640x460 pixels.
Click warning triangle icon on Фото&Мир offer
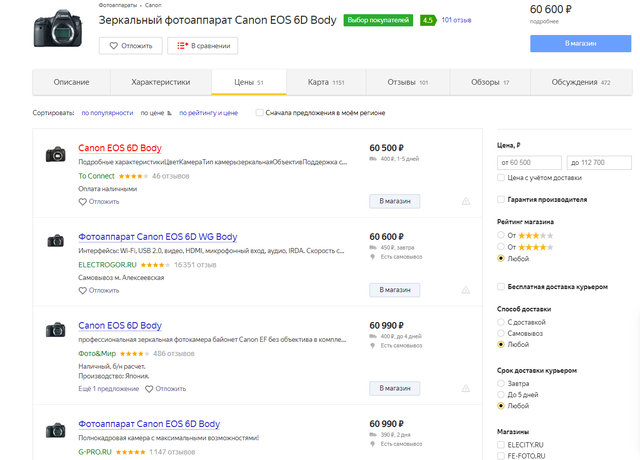point(465,388)
